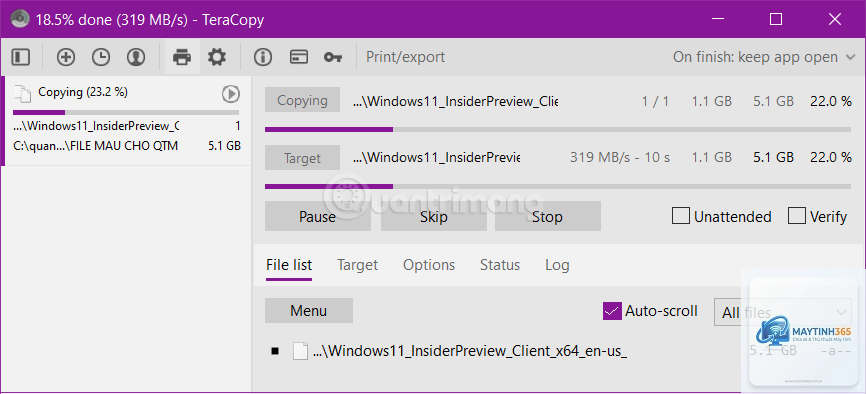Click the Skip button
Screen dimensions: 866x394
point(434,216)
